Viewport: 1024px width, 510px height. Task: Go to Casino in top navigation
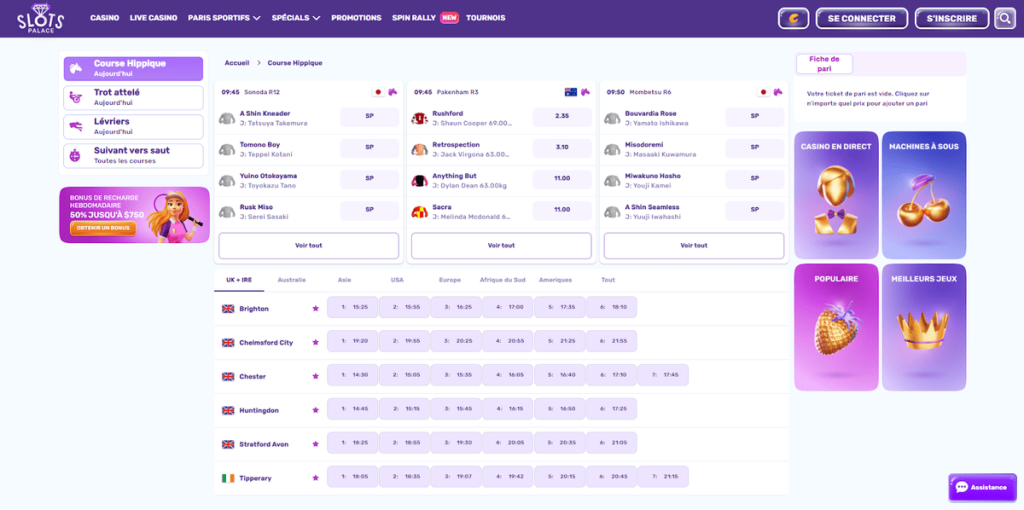tap(104, 18)
